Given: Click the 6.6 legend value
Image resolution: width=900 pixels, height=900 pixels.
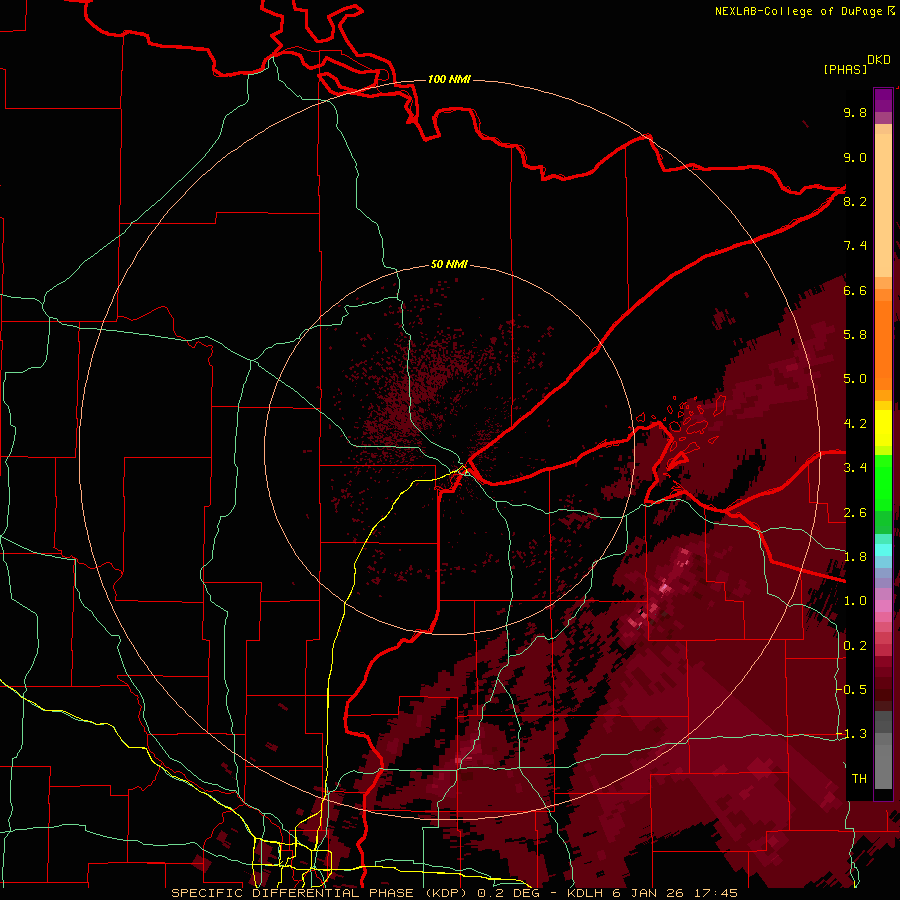Looking at the screenshot, I should pos(855,290).
